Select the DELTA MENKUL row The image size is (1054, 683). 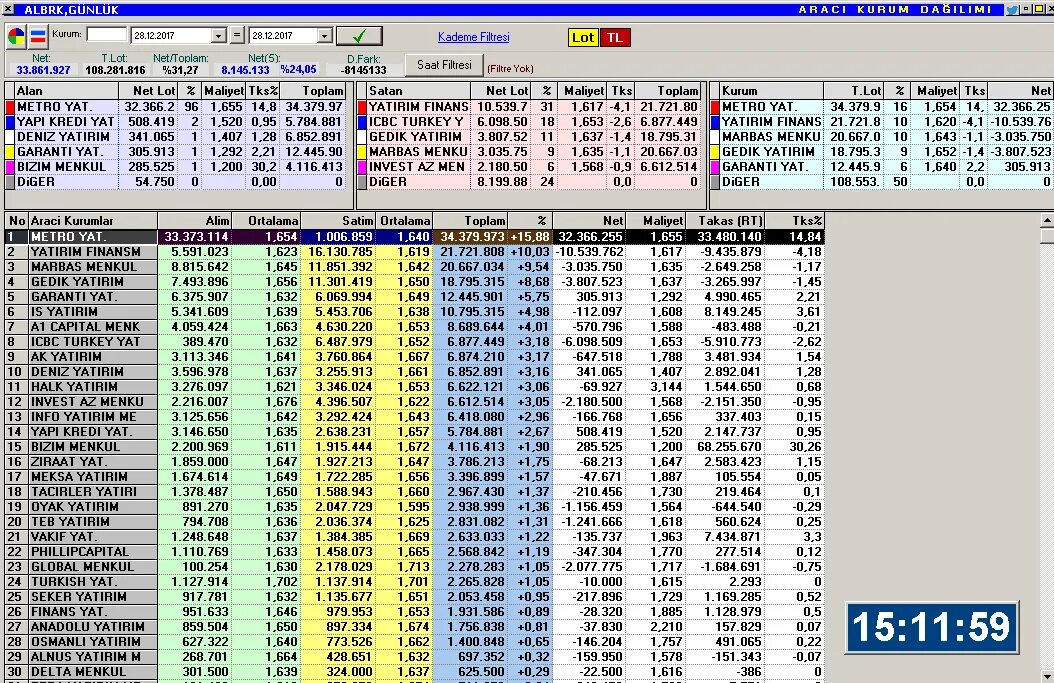414,672
